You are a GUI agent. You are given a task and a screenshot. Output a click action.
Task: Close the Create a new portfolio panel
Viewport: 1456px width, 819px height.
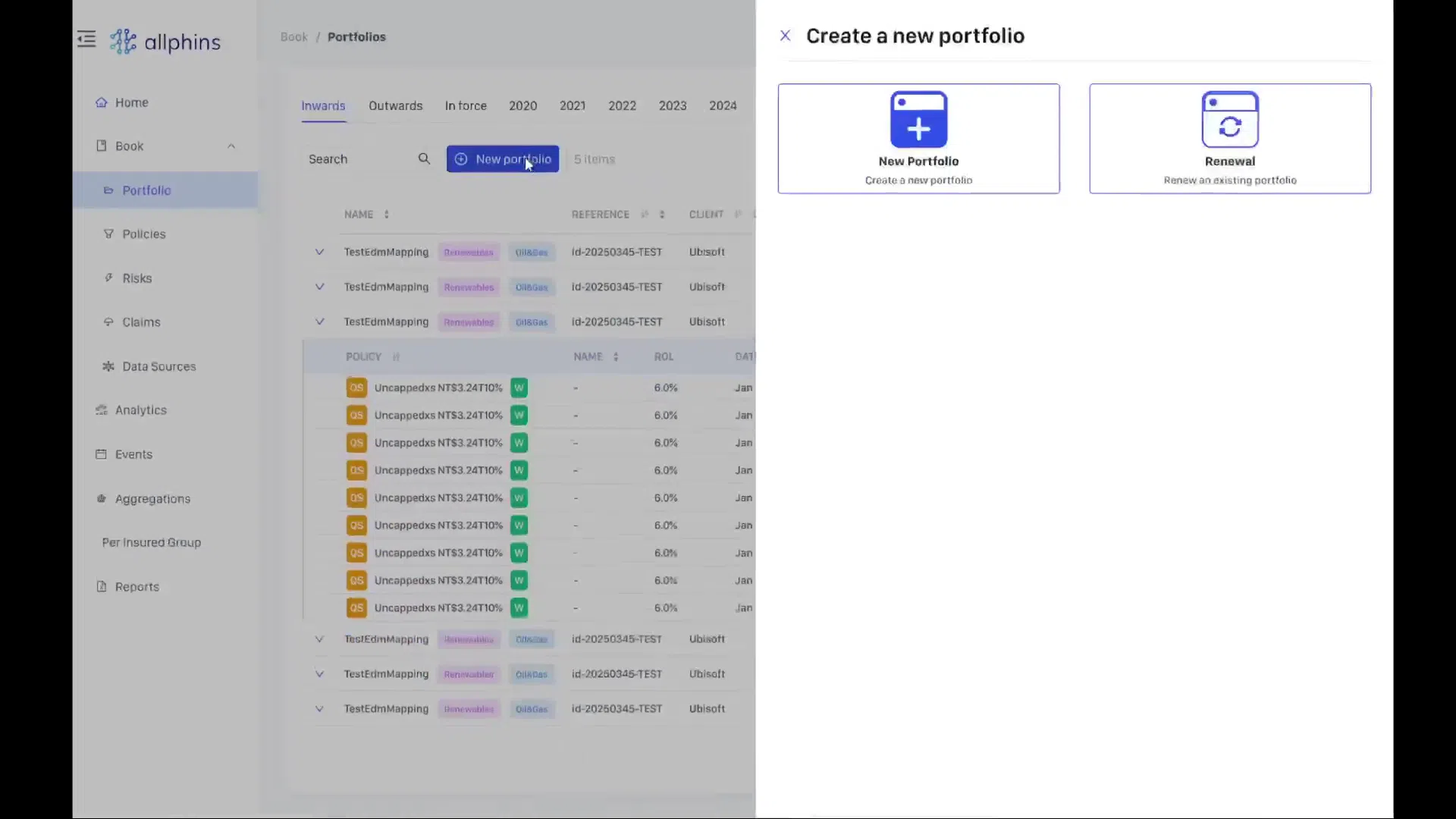click(x=785, y=36)
